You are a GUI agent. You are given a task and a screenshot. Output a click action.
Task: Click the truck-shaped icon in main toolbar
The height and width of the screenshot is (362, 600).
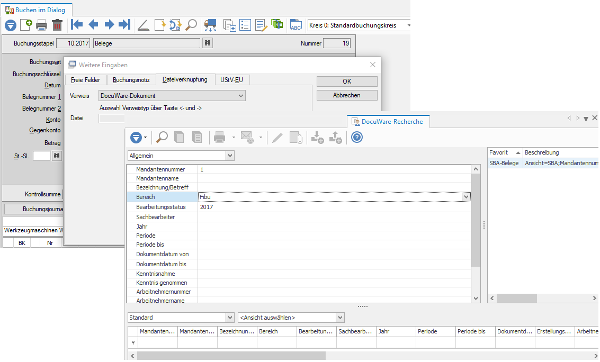[210, 25]
